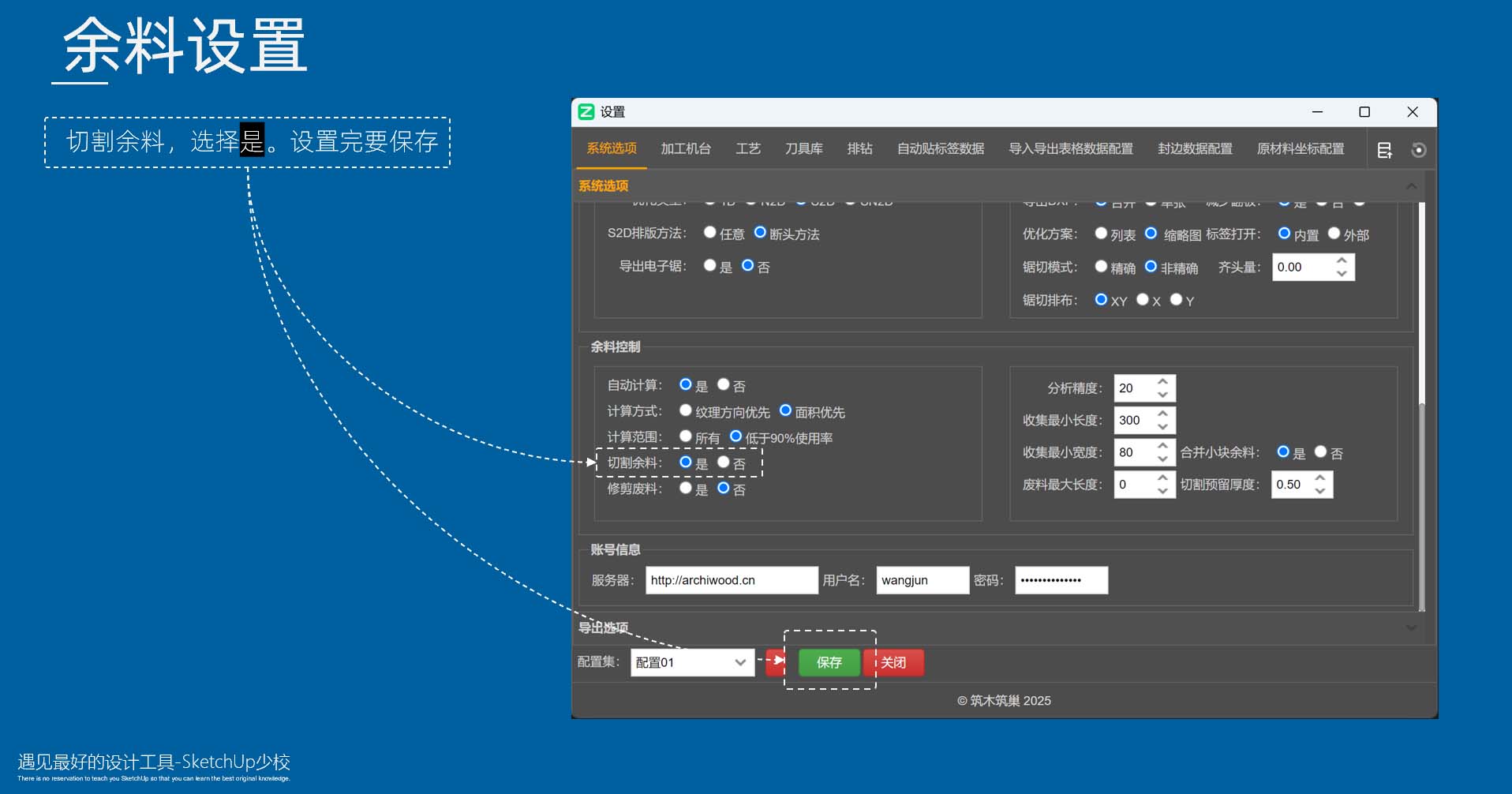Click the 服务器 address input field
Image resolution: width=1512 pixels, height=794 pixels.
tap(731, 580)
